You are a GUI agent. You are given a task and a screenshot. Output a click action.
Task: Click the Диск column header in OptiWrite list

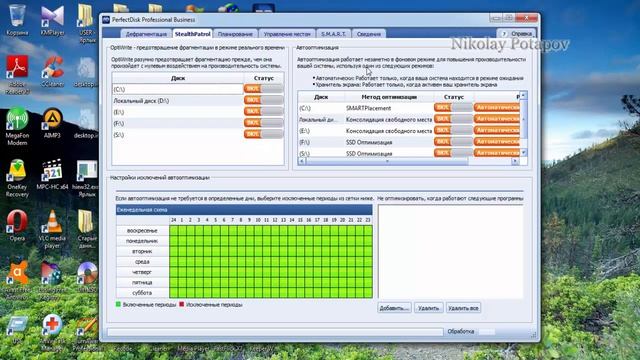(x=178, y=78)
